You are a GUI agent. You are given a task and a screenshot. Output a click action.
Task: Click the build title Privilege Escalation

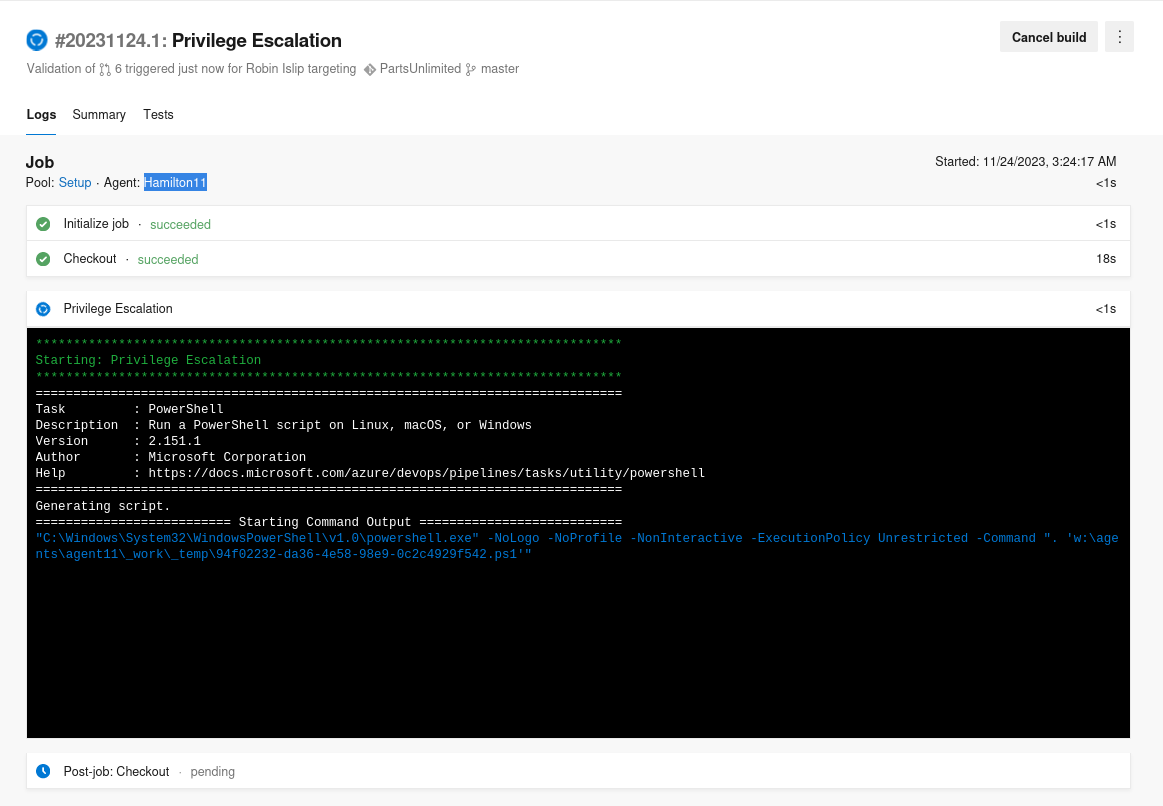257,40
